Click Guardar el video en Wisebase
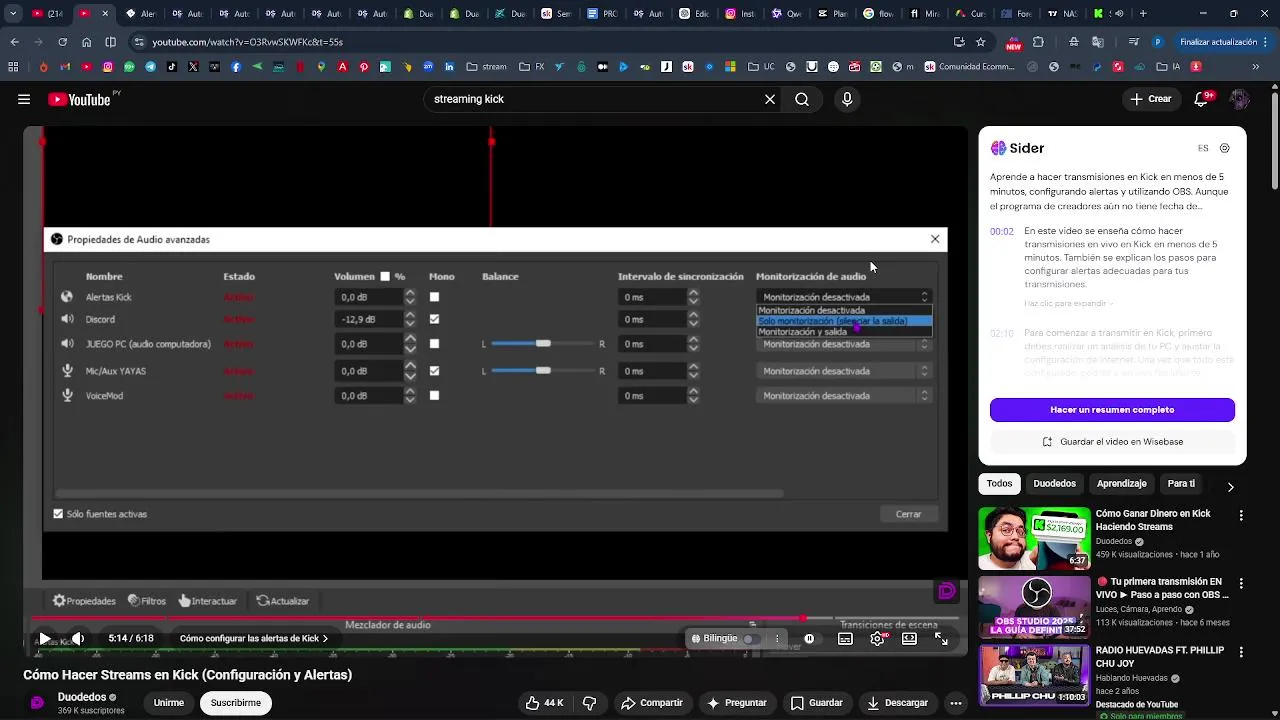Viewport: 1280px width, 720px height. pos(1112,442)
